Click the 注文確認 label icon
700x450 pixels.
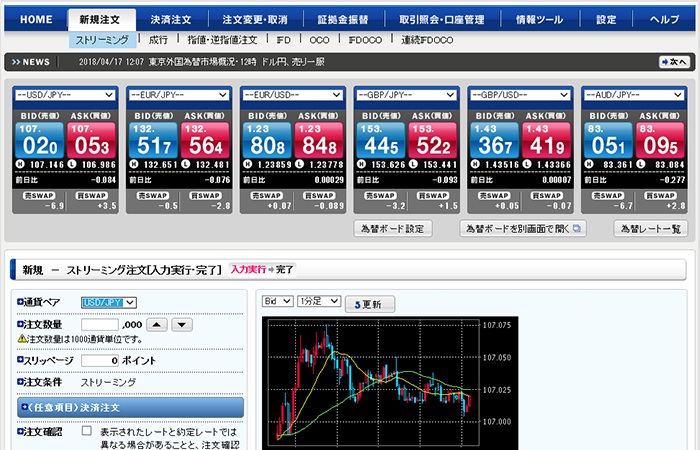click(x=20, y=431)
